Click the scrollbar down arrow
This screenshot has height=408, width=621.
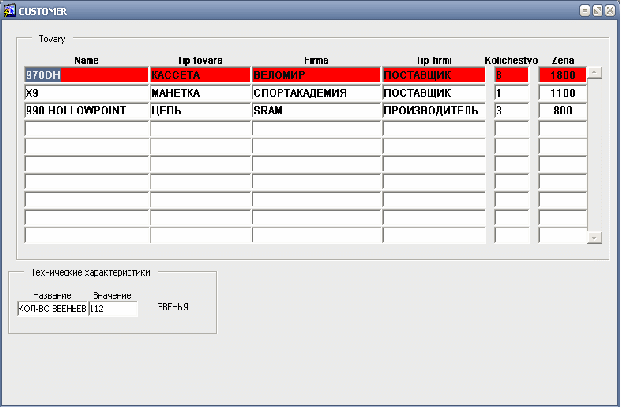click(594, 238)
